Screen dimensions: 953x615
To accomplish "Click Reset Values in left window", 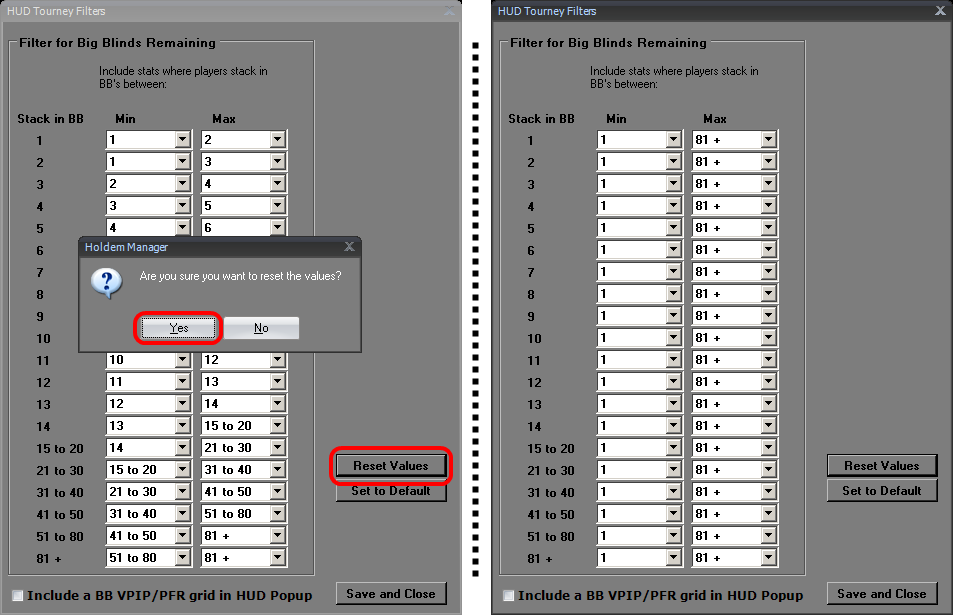I will tap(391, 466).
